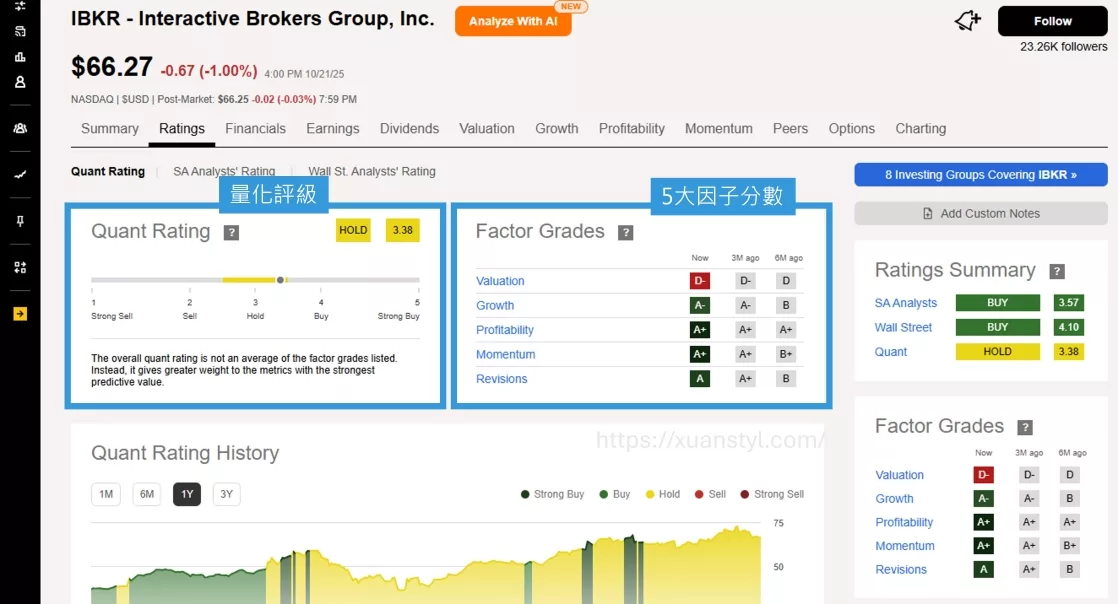Open the Dividends tab

[409, 128]
